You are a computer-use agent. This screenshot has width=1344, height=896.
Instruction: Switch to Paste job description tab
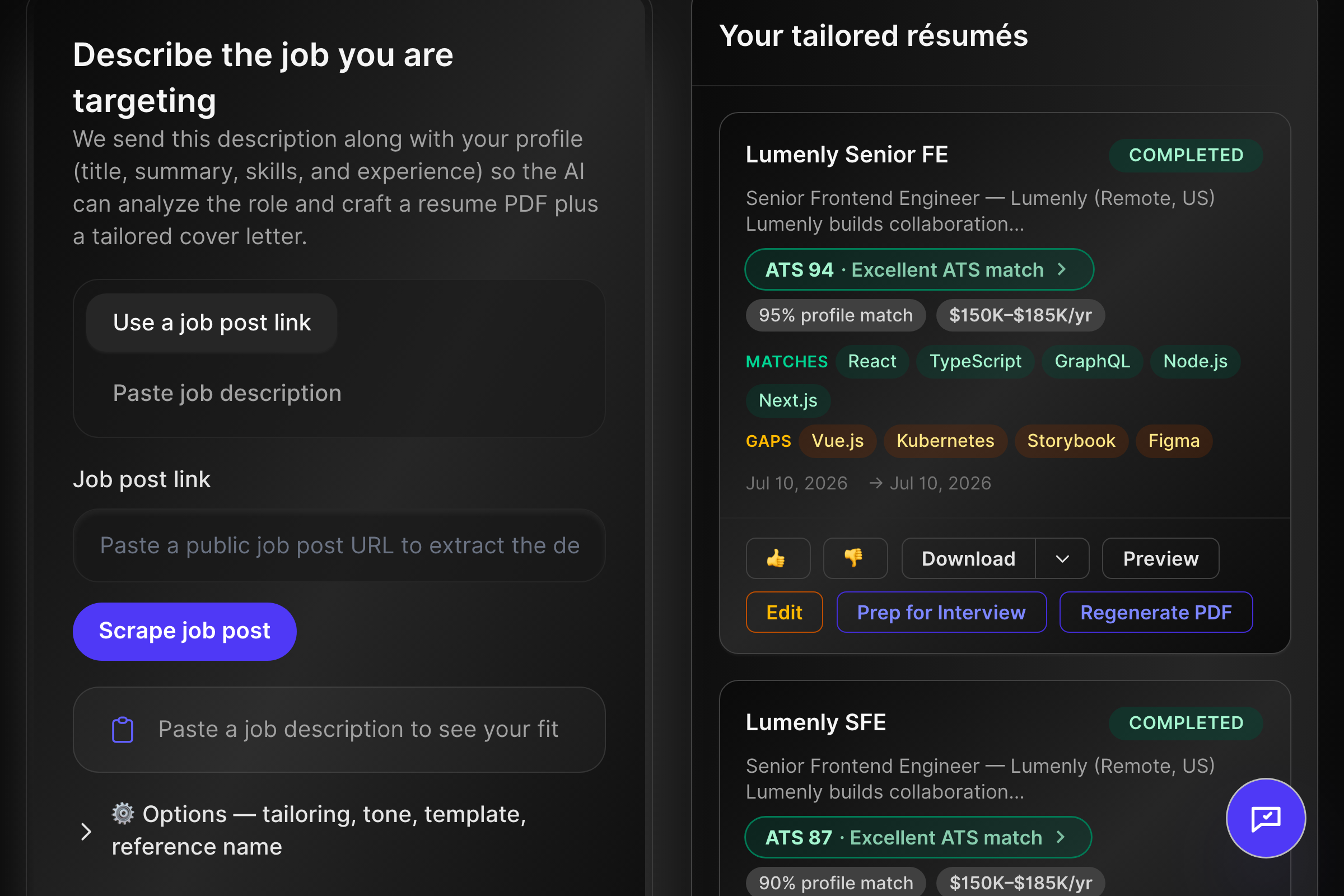[227, 393]
